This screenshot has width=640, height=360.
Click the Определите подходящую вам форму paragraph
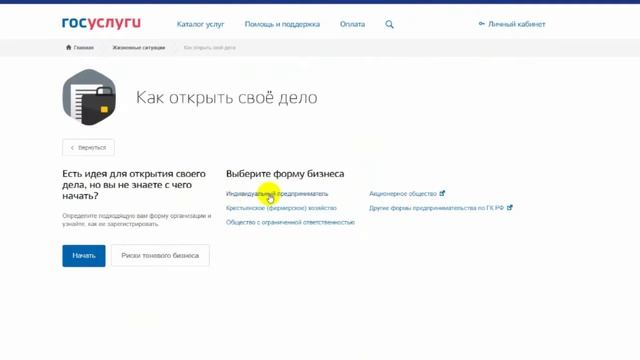pyautogui.click(x=137, y=220)
